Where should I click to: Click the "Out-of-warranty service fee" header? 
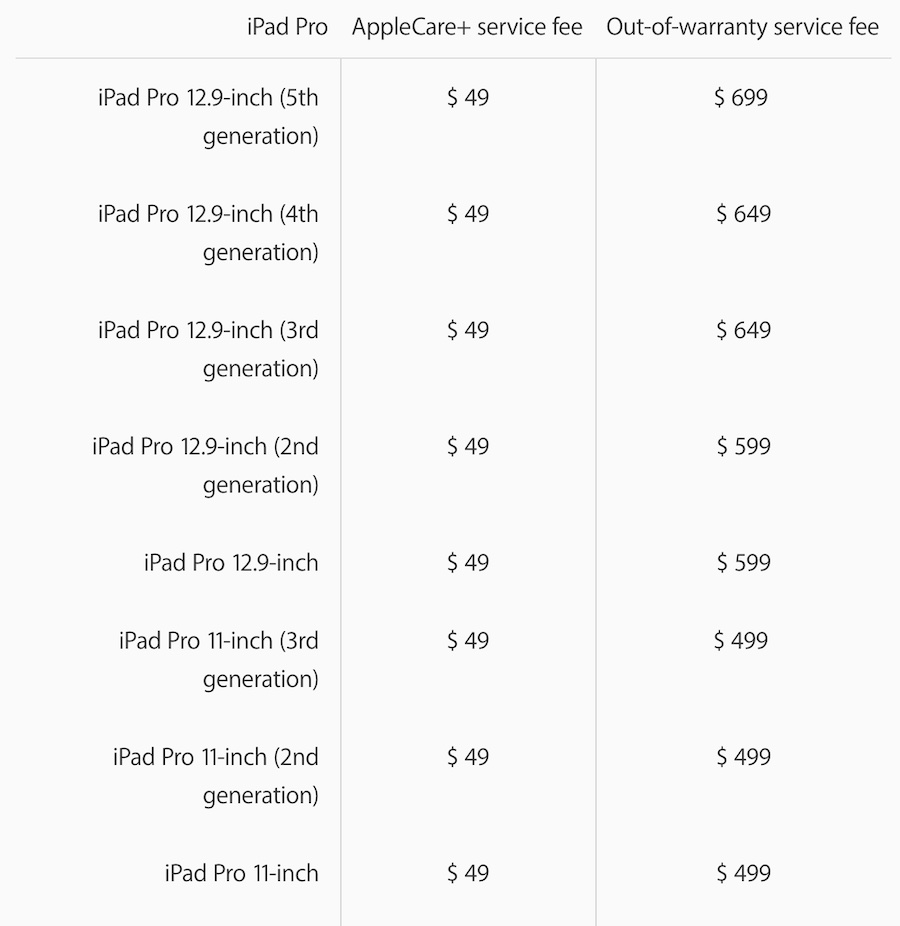tap(743, 27)
